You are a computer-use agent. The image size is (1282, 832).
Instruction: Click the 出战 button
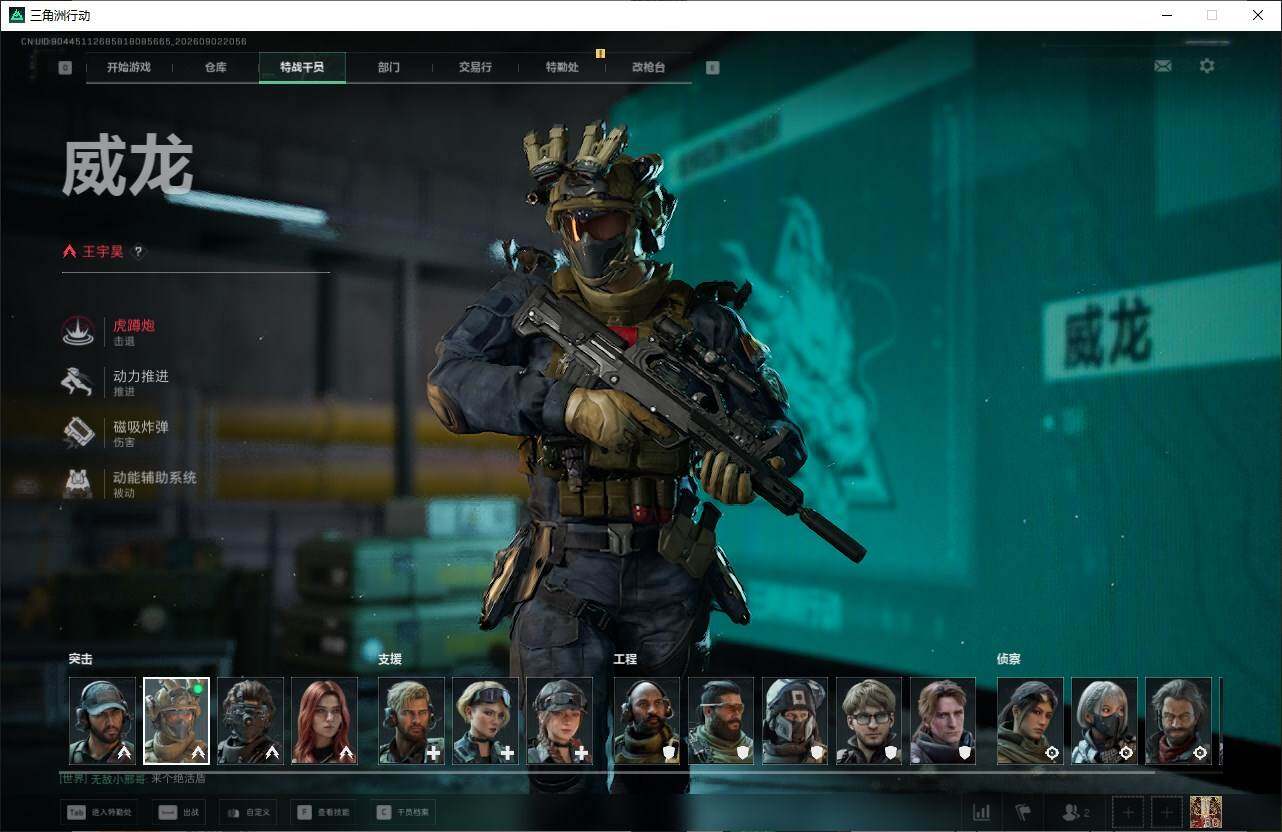tap(181, 812)
